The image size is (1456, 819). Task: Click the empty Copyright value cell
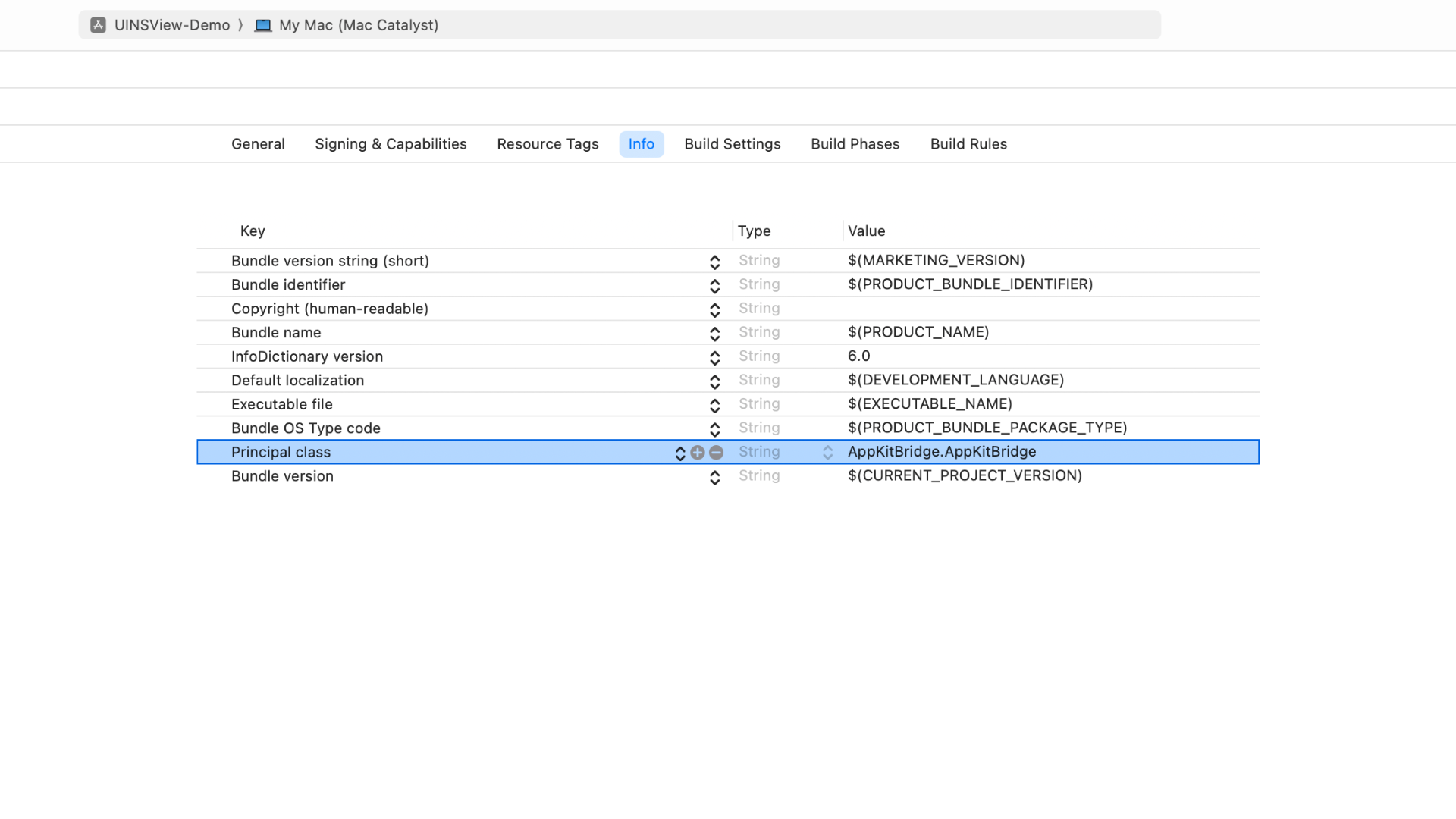[x=1046, y=309]
